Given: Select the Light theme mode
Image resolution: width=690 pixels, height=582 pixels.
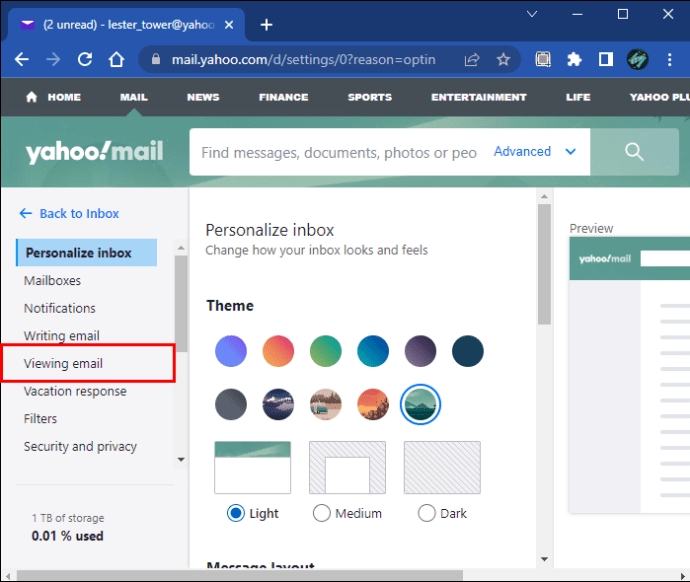Looking at the screenshot, I should [236, 513].
